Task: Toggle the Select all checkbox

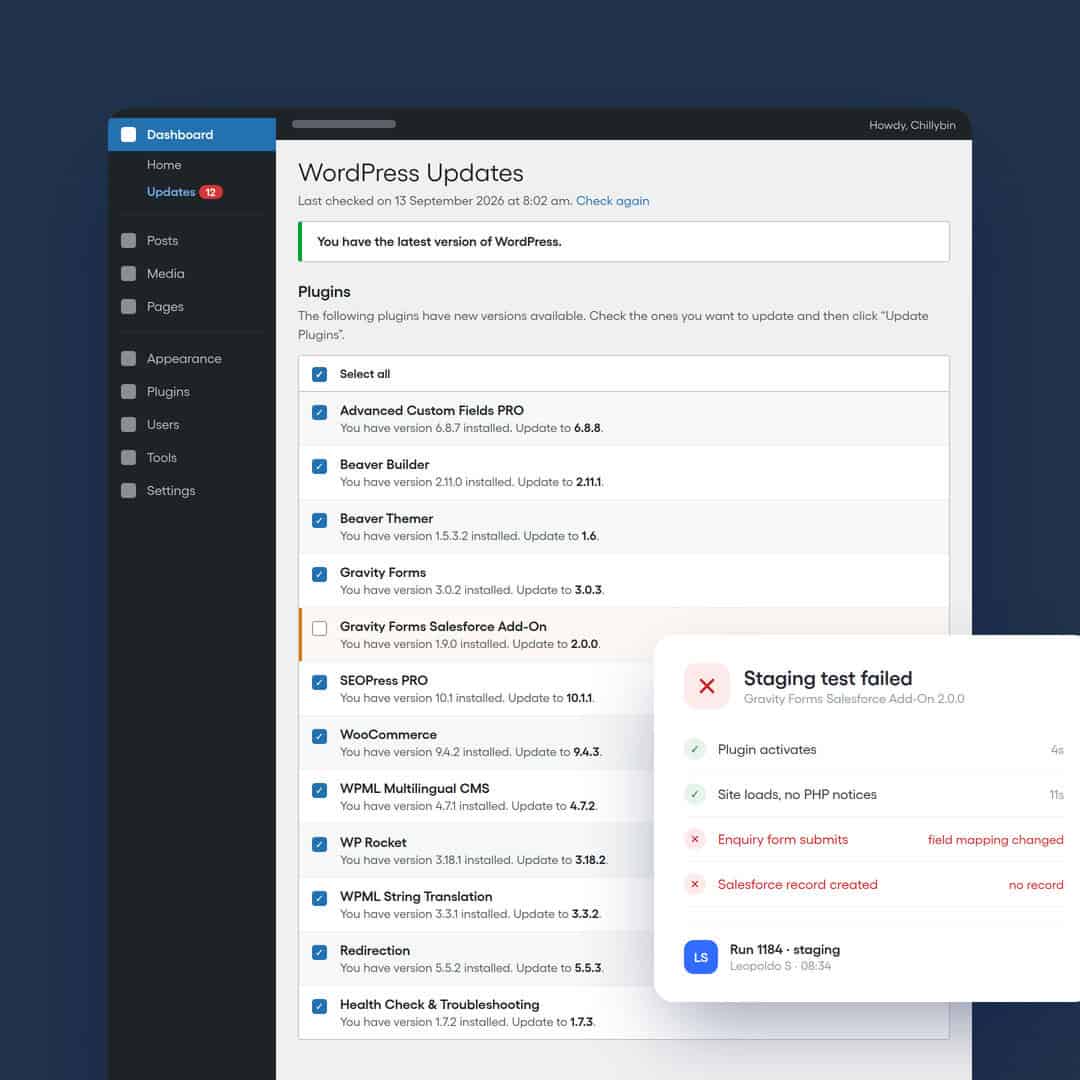Action: [319, 374]
